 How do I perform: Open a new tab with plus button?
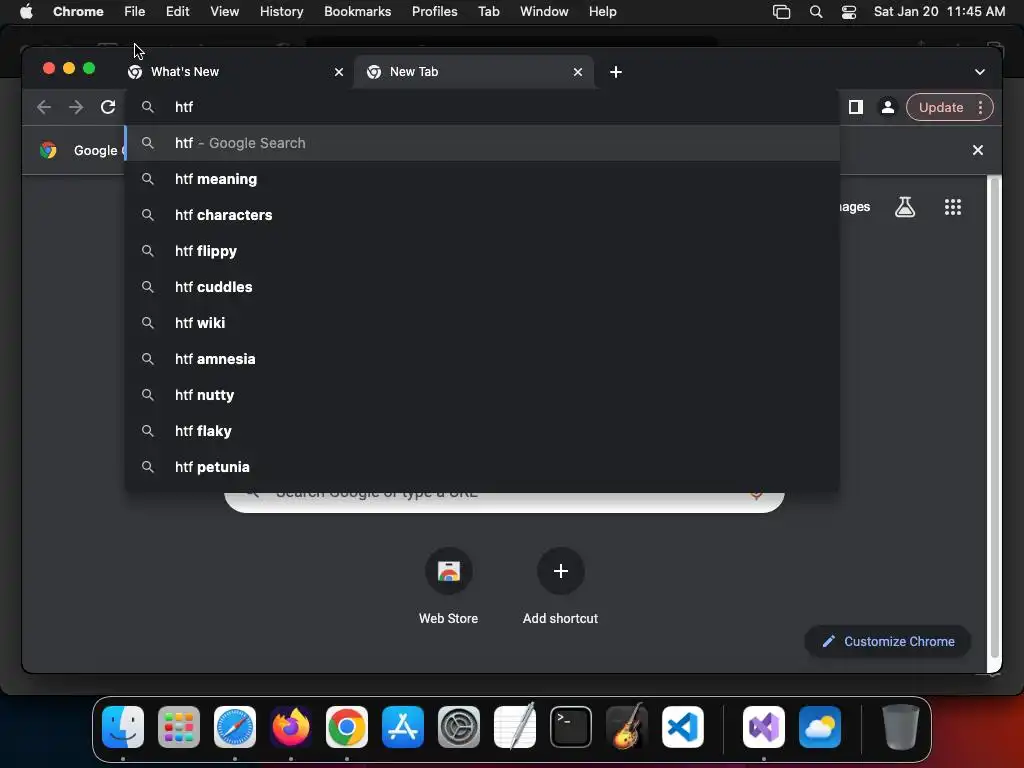pos(616,72)
